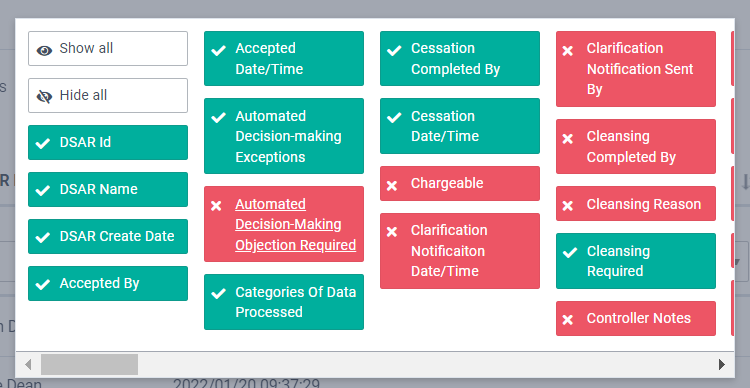This screenshot has height=388, width=750.
Task: Toggle DSAR Create Date column
Action: tap(108, 236)
